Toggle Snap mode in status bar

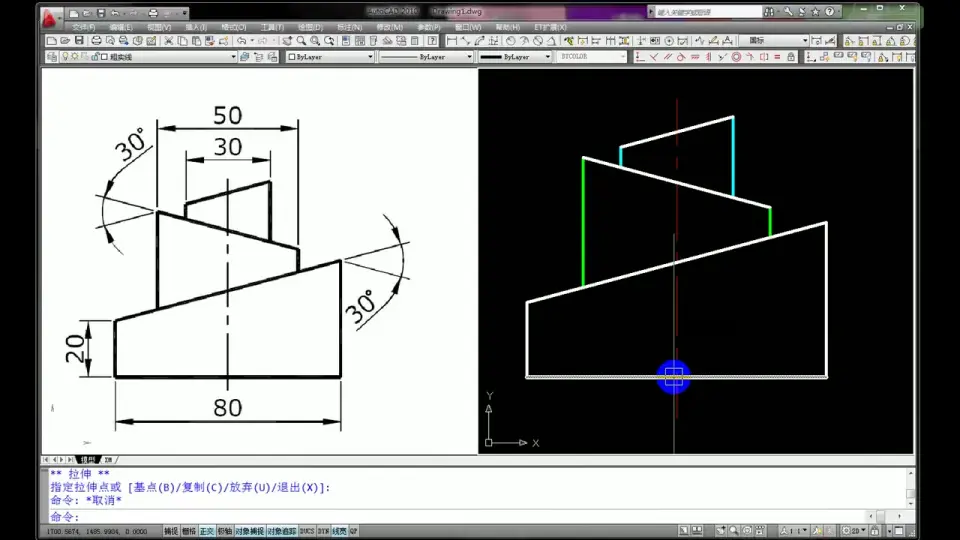[171, 531]
